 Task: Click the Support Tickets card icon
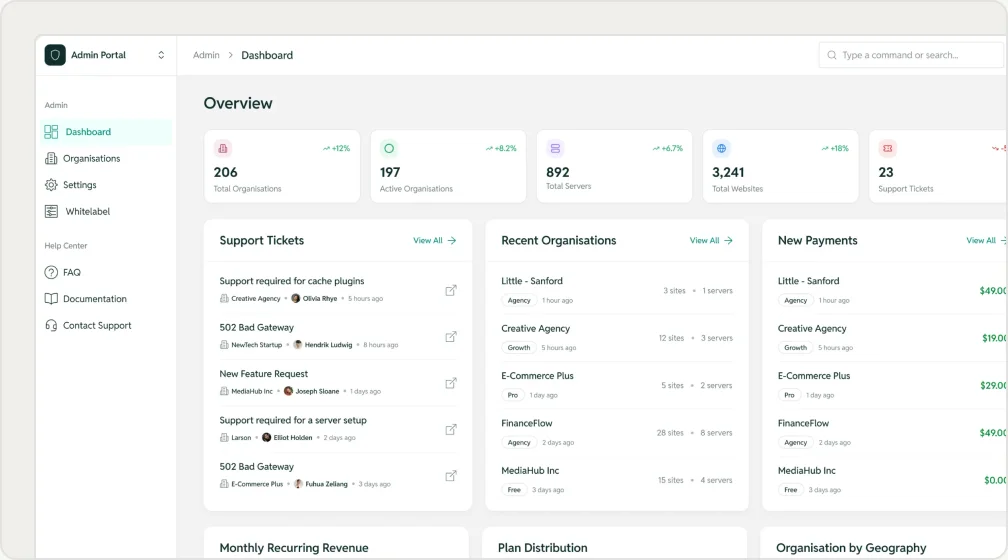pos(887,149)
